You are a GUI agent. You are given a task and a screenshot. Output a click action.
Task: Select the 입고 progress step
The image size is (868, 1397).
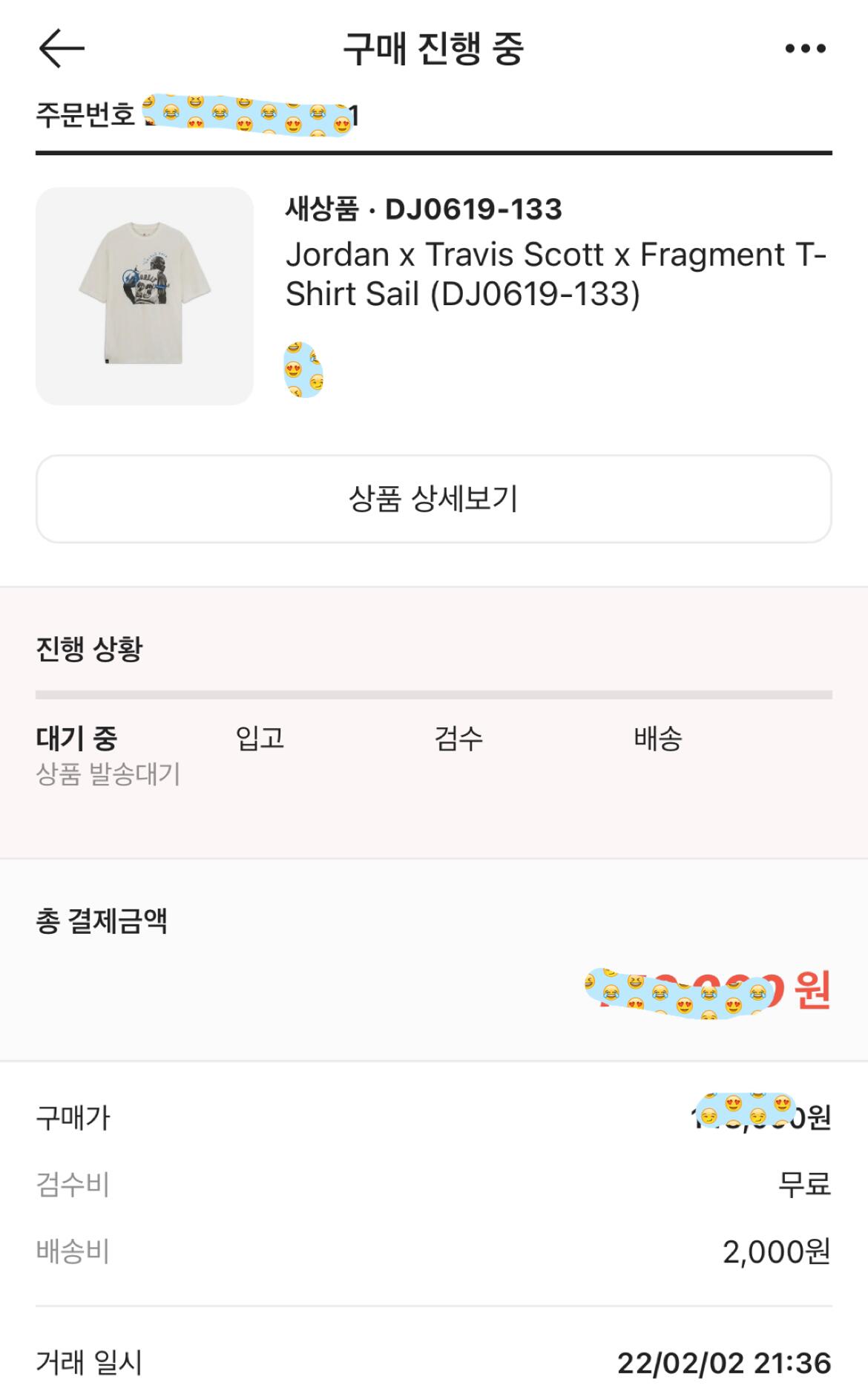[260, 738]
